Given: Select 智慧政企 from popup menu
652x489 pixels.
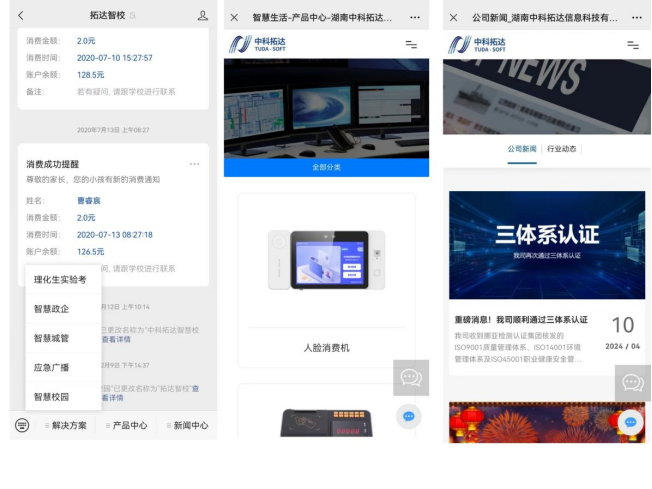Looking at the screenshot, I should 64,309.
